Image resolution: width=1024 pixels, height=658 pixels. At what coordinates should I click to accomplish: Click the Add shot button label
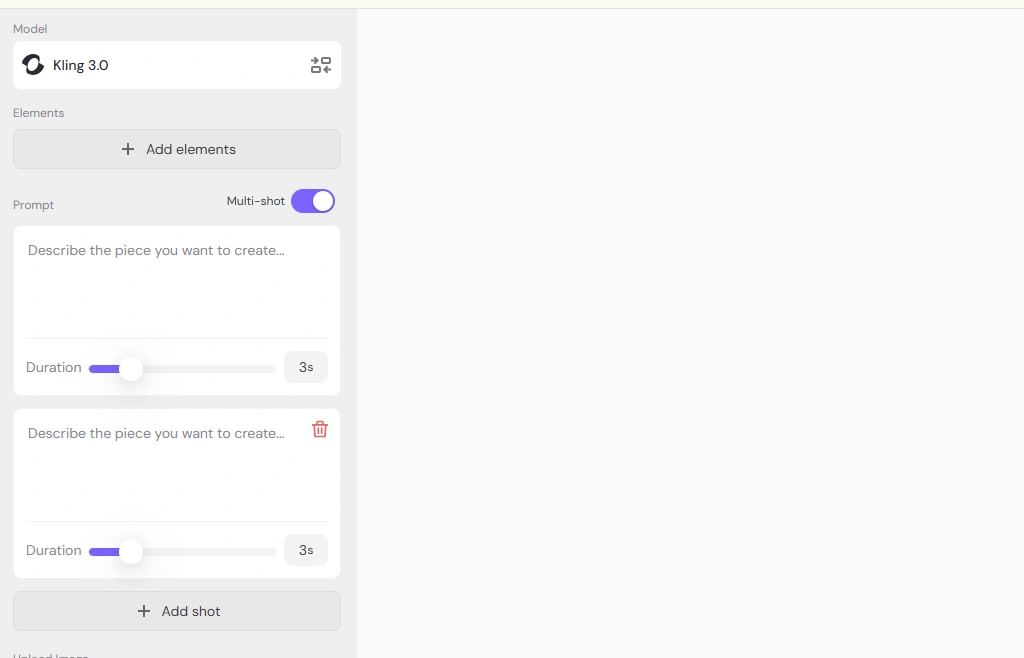(x=191, y=611)
